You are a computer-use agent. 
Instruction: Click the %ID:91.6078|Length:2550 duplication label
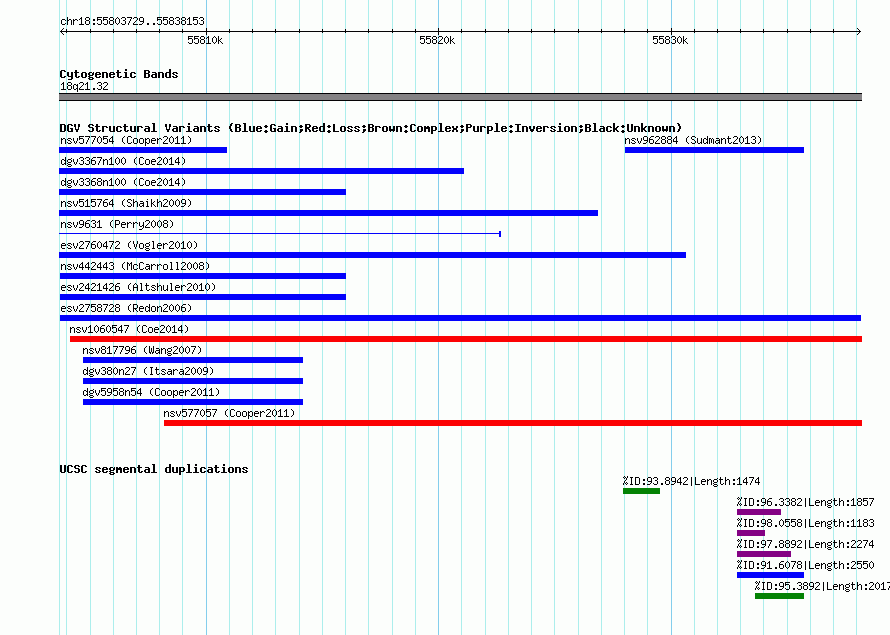click(805, 565)
